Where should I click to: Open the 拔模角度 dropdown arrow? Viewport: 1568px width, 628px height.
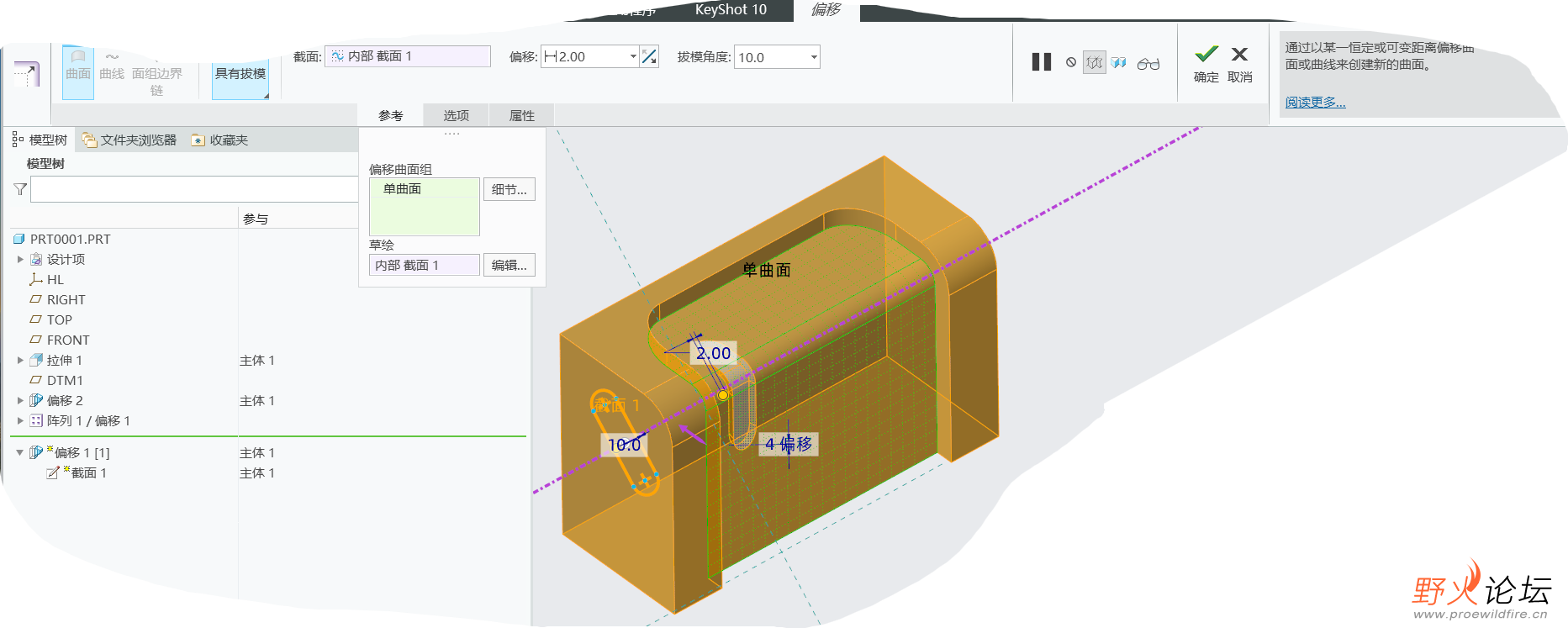coord(814,57)
